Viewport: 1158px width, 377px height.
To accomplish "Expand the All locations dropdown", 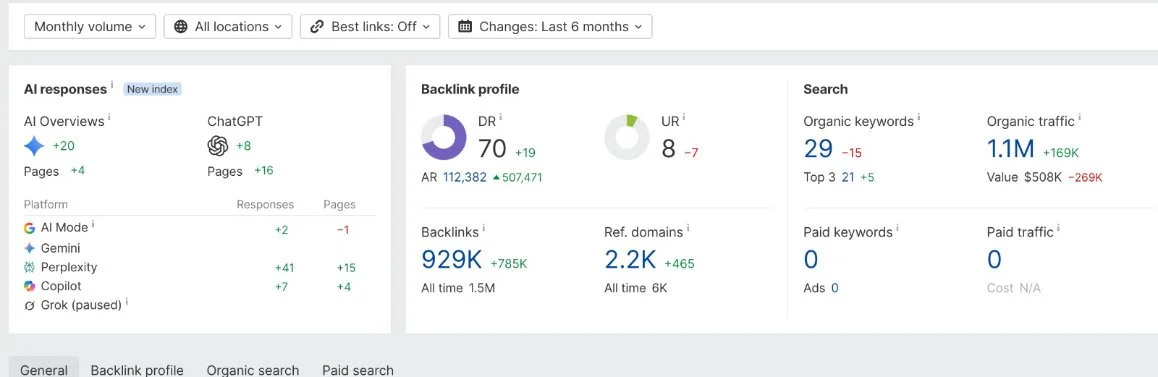I will point(228,27).
